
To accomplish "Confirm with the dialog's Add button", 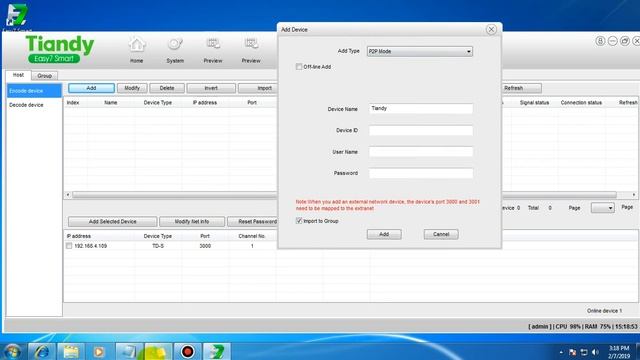I will coord(384,234).
